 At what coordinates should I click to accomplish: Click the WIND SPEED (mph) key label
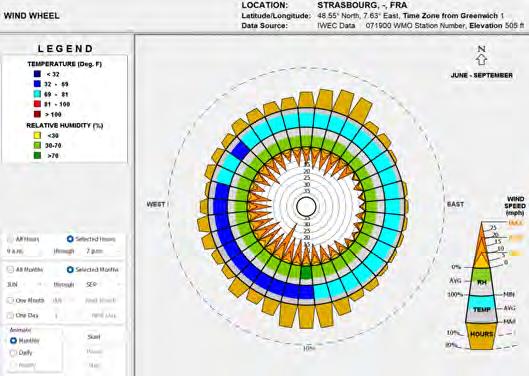[515, 206]
